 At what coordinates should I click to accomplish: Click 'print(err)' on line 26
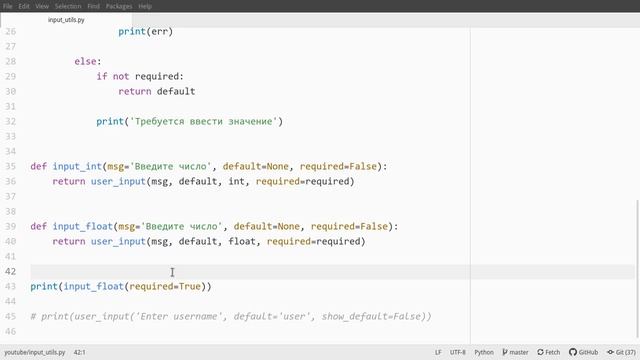click(x=146, y=31)
